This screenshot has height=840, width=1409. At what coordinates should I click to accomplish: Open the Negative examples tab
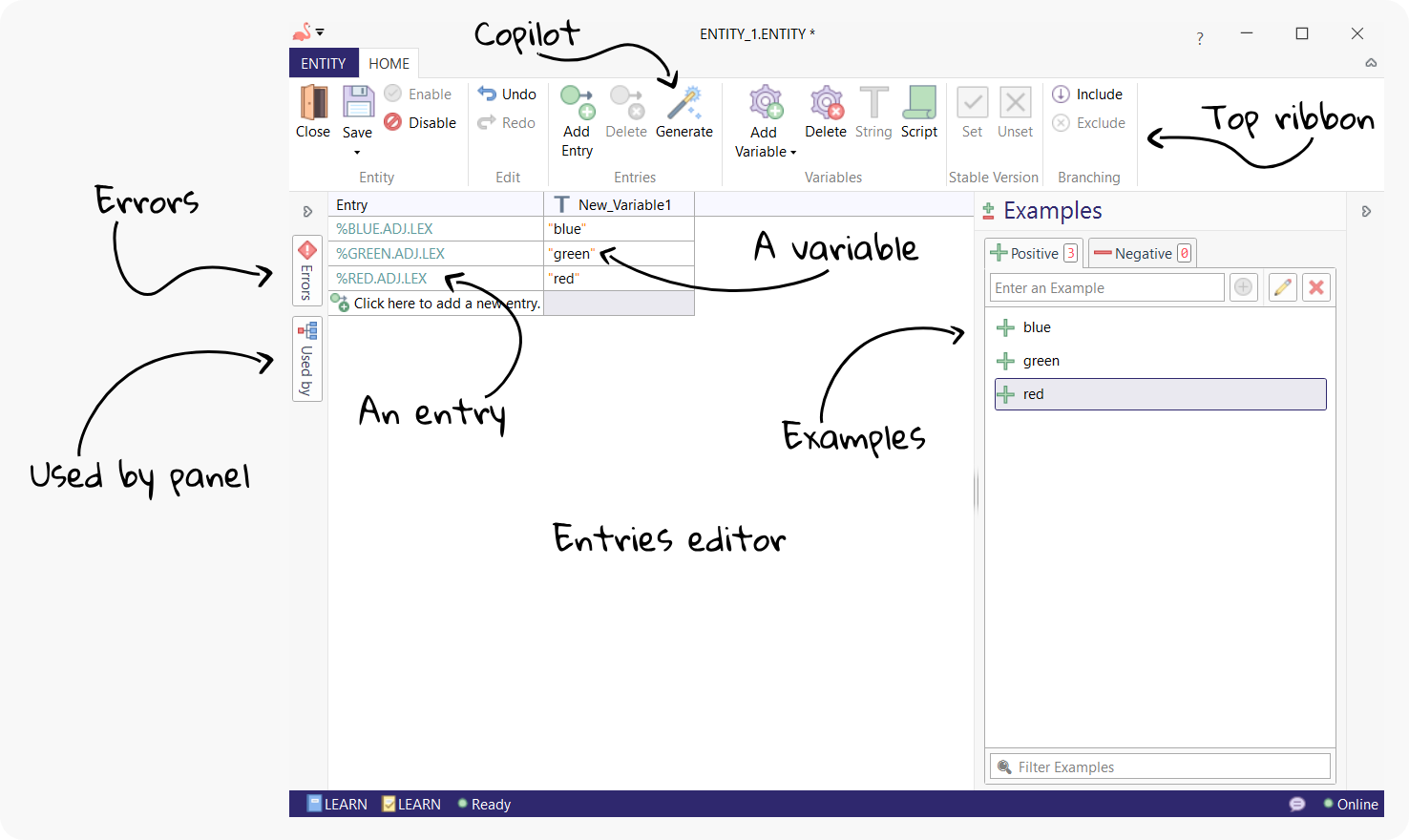1142,252
